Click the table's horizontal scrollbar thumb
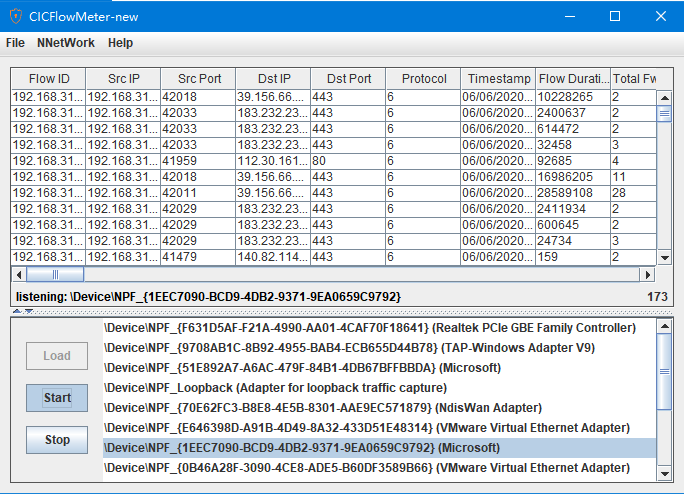The width and height of the screenshot is (684, 494). 55,273
